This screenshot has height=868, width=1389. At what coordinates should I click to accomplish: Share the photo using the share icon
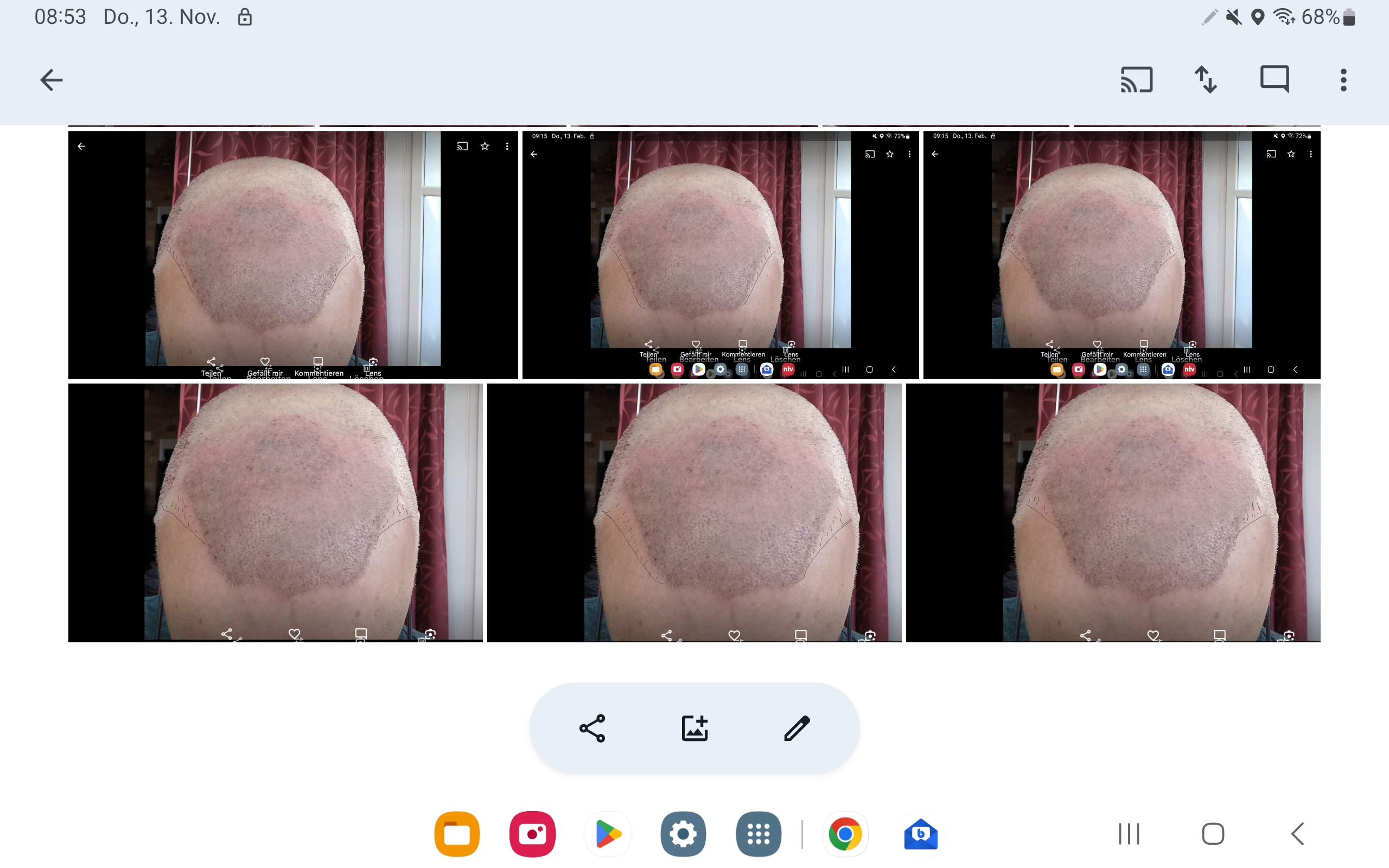click(x=592, y=728)
